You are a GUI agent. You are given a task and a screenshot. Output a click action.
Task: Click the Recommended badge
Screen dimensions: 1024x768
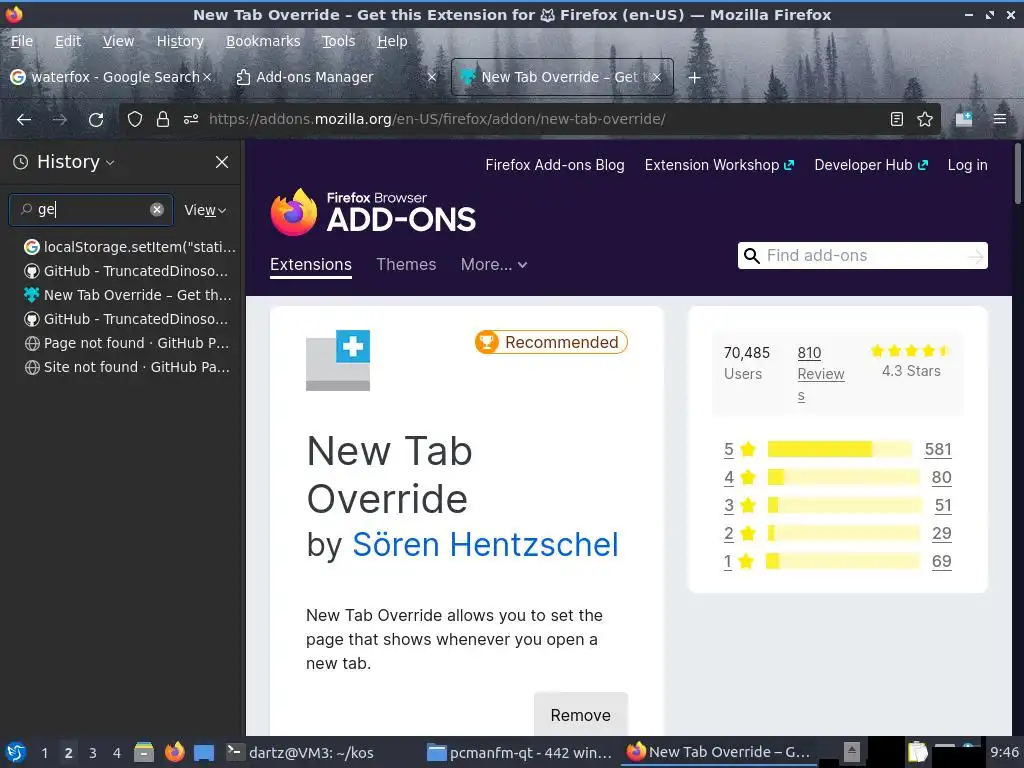[551, 342]
